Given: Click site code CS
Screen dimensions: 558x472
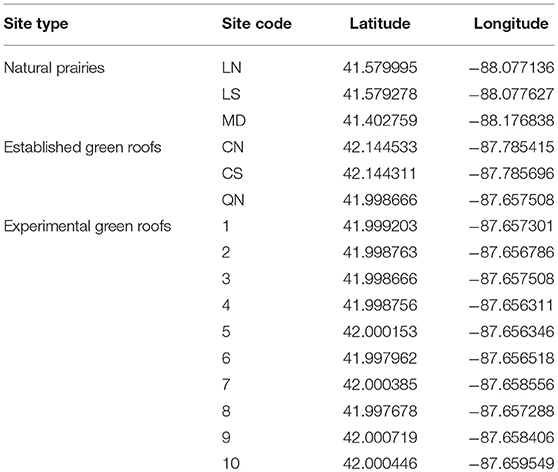Looking at the screenshot, I should point(232,173).
